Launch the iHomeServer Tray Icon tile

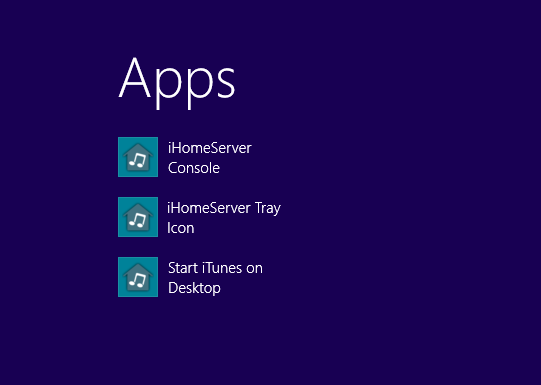[x=138, y=217]
